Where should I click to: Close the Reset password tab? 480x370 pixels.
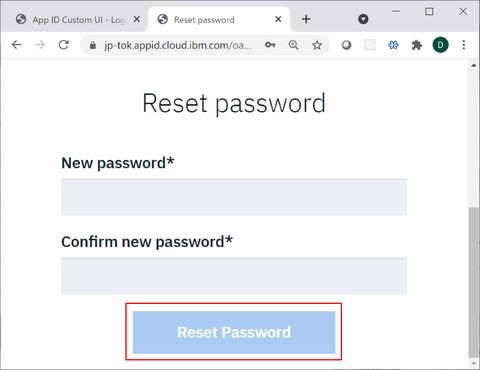pos(278,19)
